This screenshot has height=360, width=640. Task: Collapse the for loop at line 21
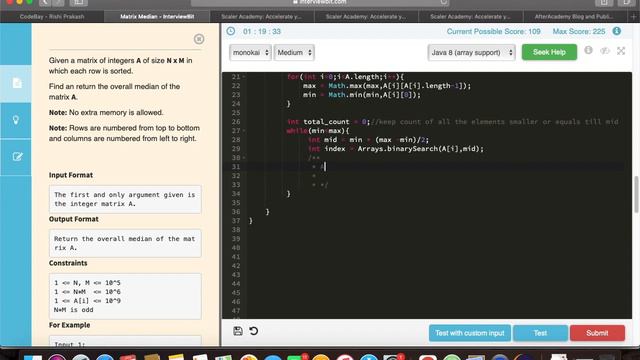pos(244,77)
